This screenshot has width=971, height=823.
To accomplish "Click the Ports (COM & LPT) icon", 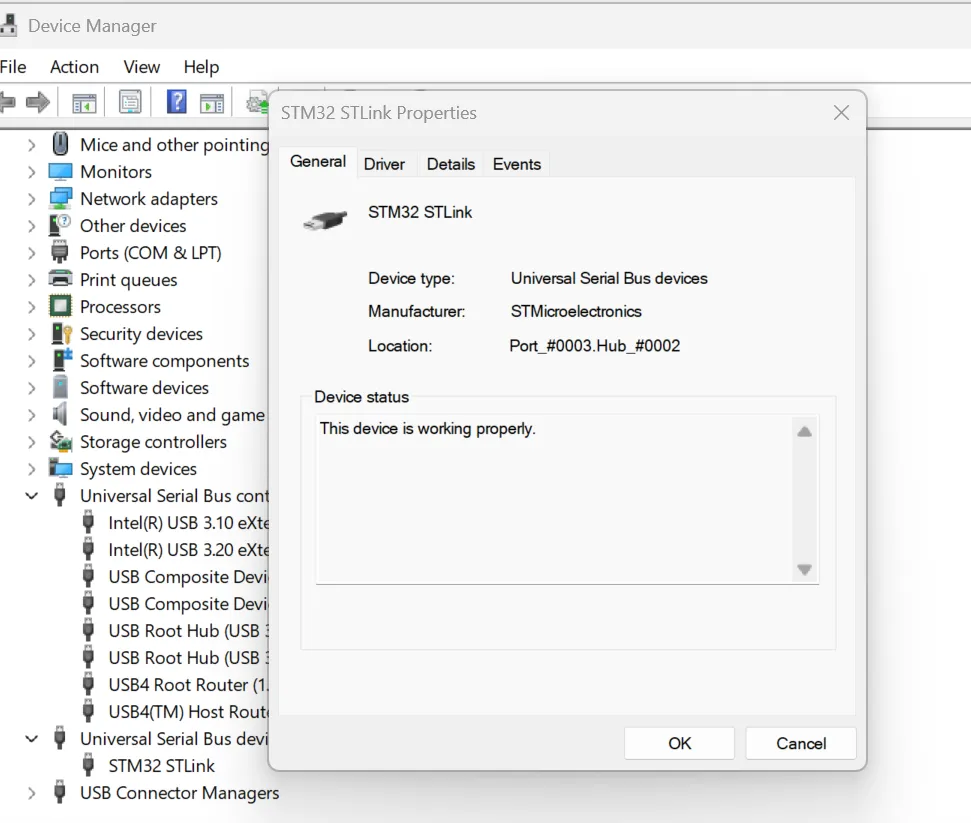I will click(x=60, y=253).
